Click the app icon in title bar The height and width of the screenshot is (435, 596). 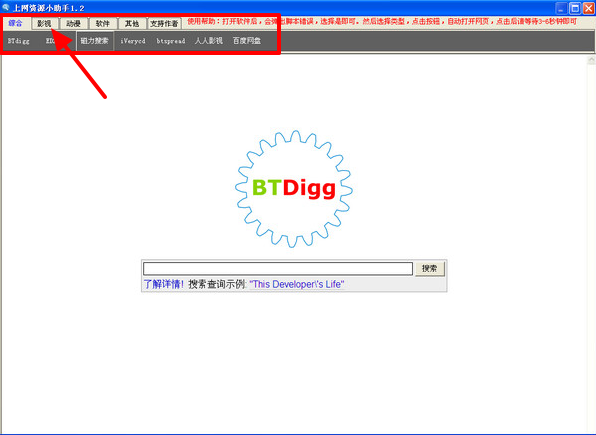click(6, 7)
